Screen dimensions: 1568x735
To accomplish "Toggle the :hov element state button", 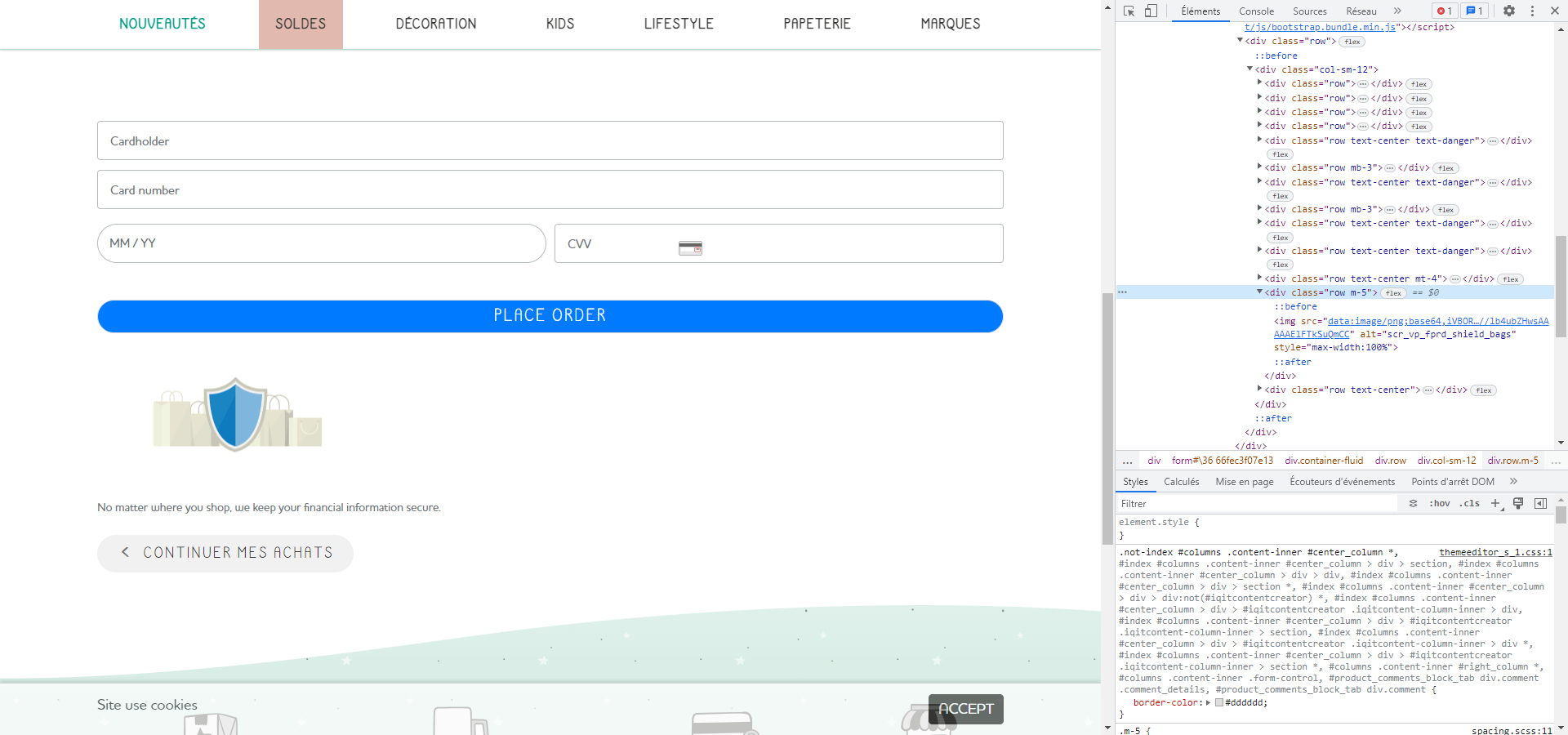I will (1440, 503).
